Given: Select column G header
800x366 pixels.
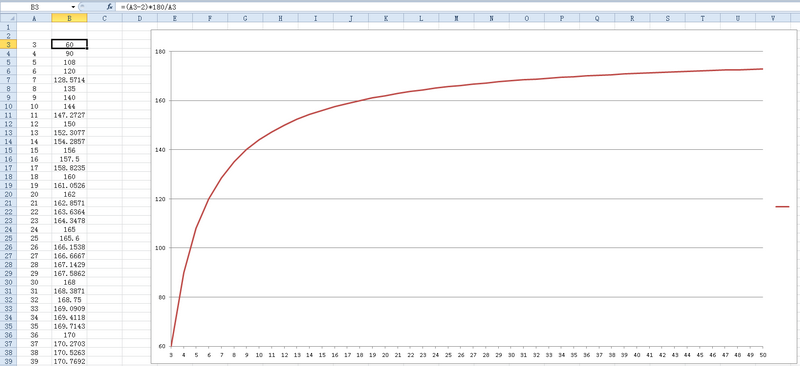Looking at the screenshot, I should [245, 18].
